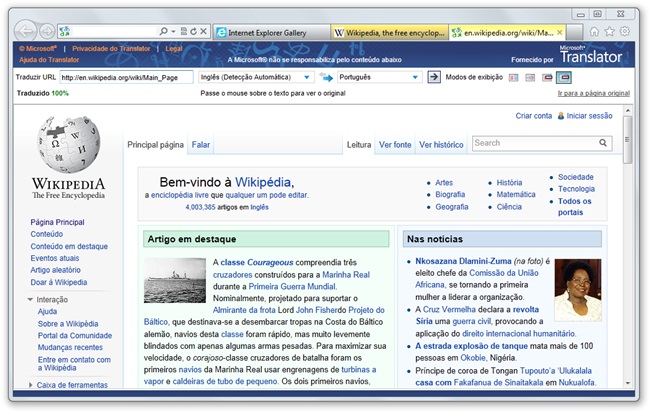Click the Wikipedia Search input field

[535, 143]
